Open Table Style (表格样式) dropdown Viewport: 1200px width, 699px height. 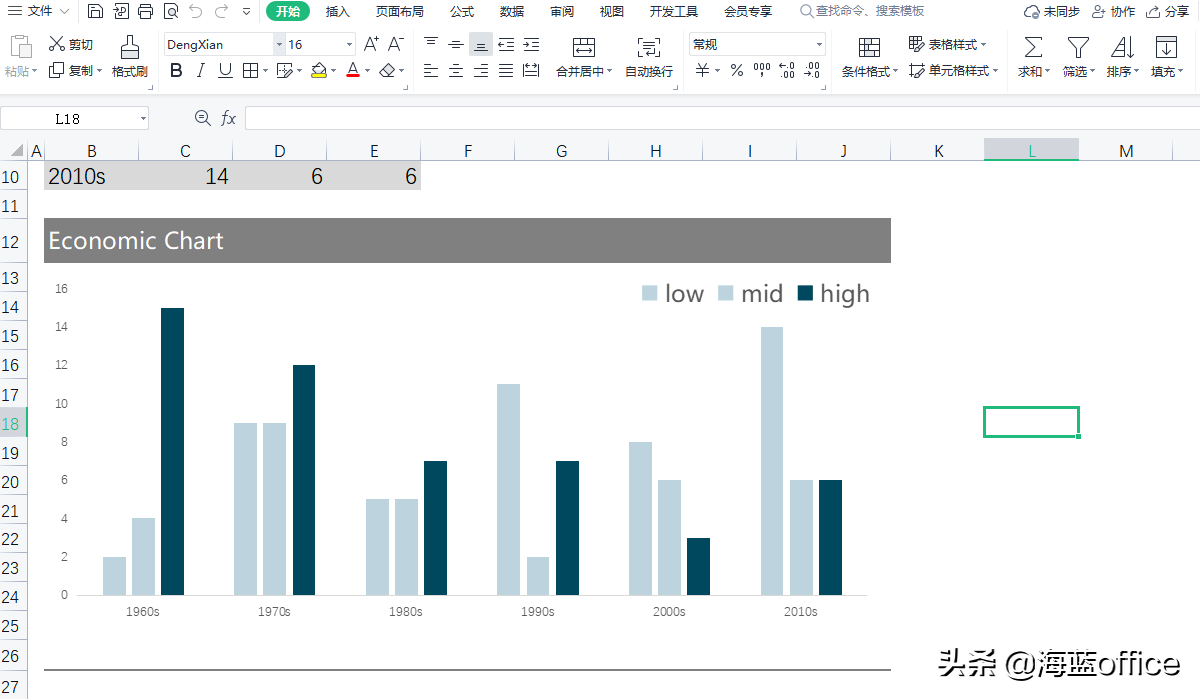tap(947, 45)
